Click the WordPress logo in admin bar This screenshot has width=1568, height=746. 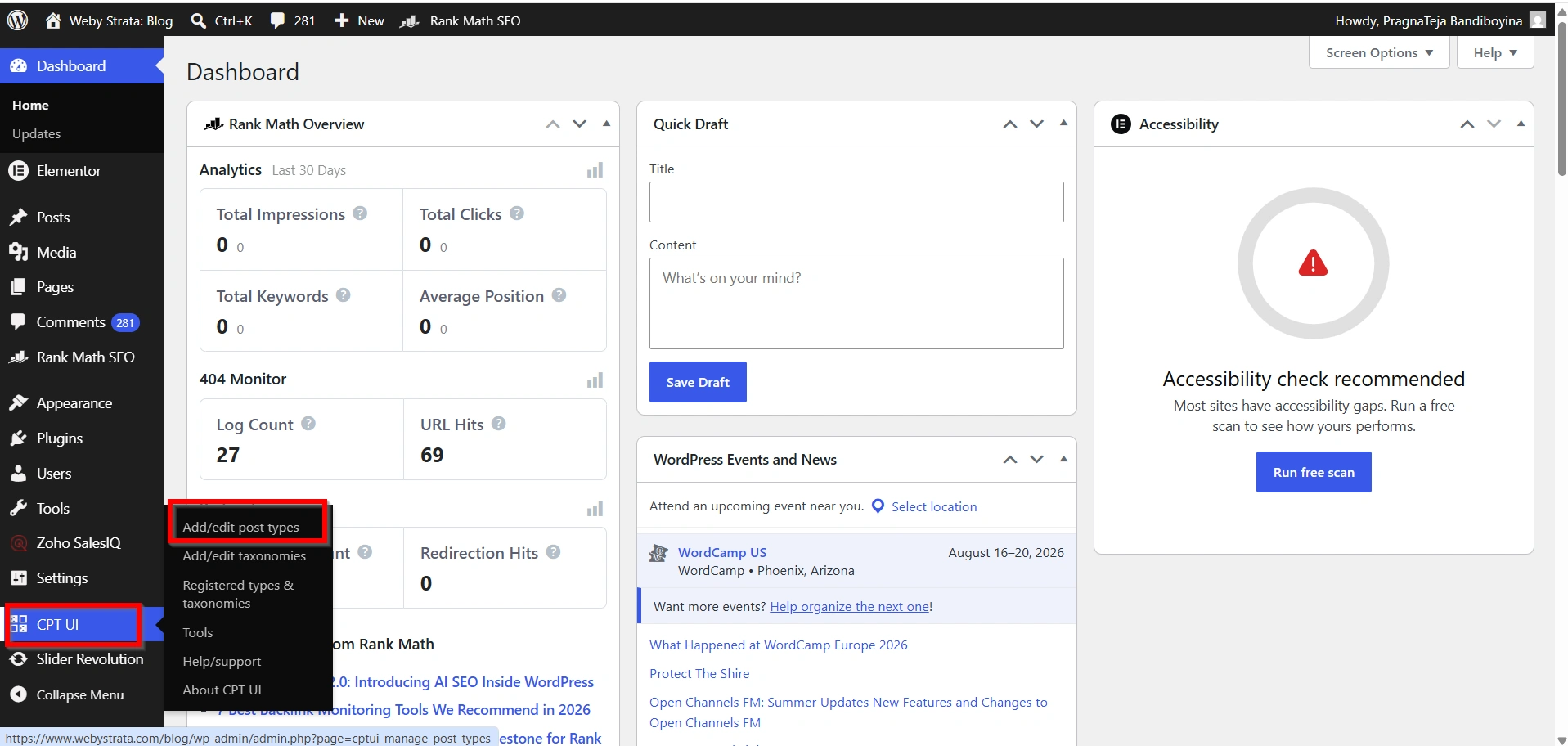coord(17,20)
